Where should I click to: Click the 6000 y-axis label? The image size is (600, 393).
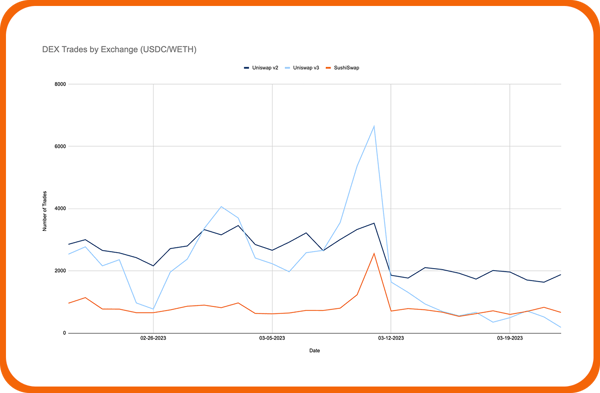pos(60,146)
